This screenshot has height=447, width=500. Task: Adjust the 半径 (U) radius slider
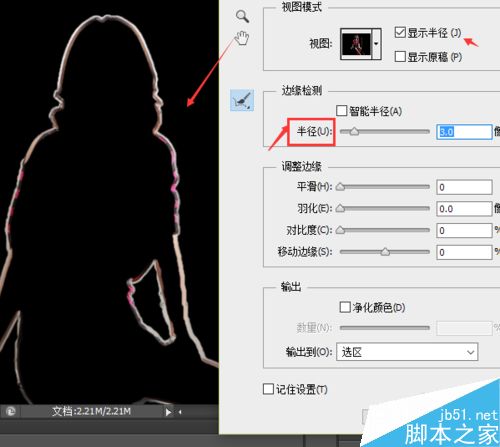click(x=354, y=132)
